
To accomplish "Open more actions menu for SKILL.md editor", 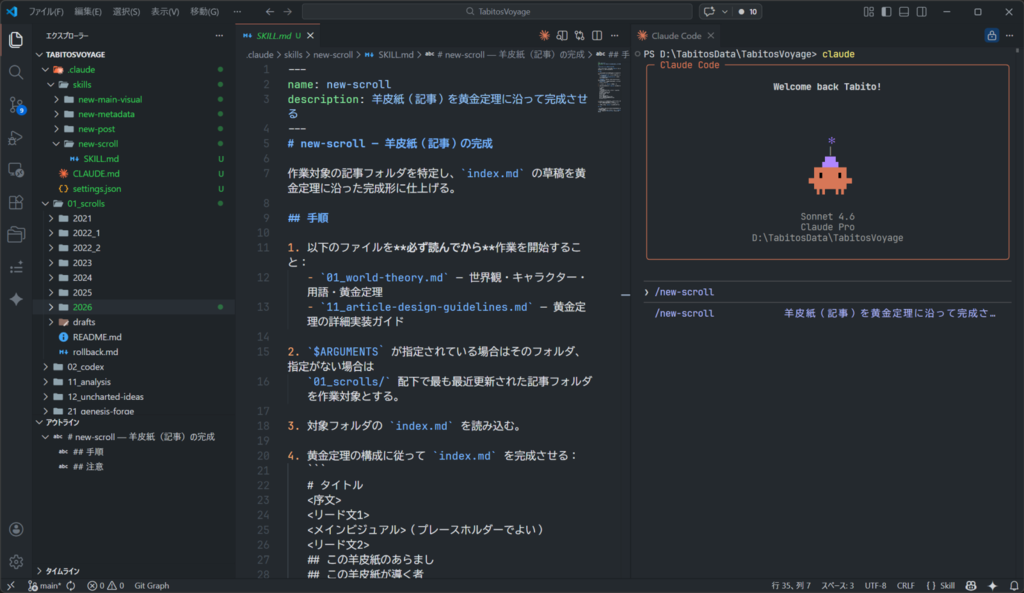I will tap(615, 35).
